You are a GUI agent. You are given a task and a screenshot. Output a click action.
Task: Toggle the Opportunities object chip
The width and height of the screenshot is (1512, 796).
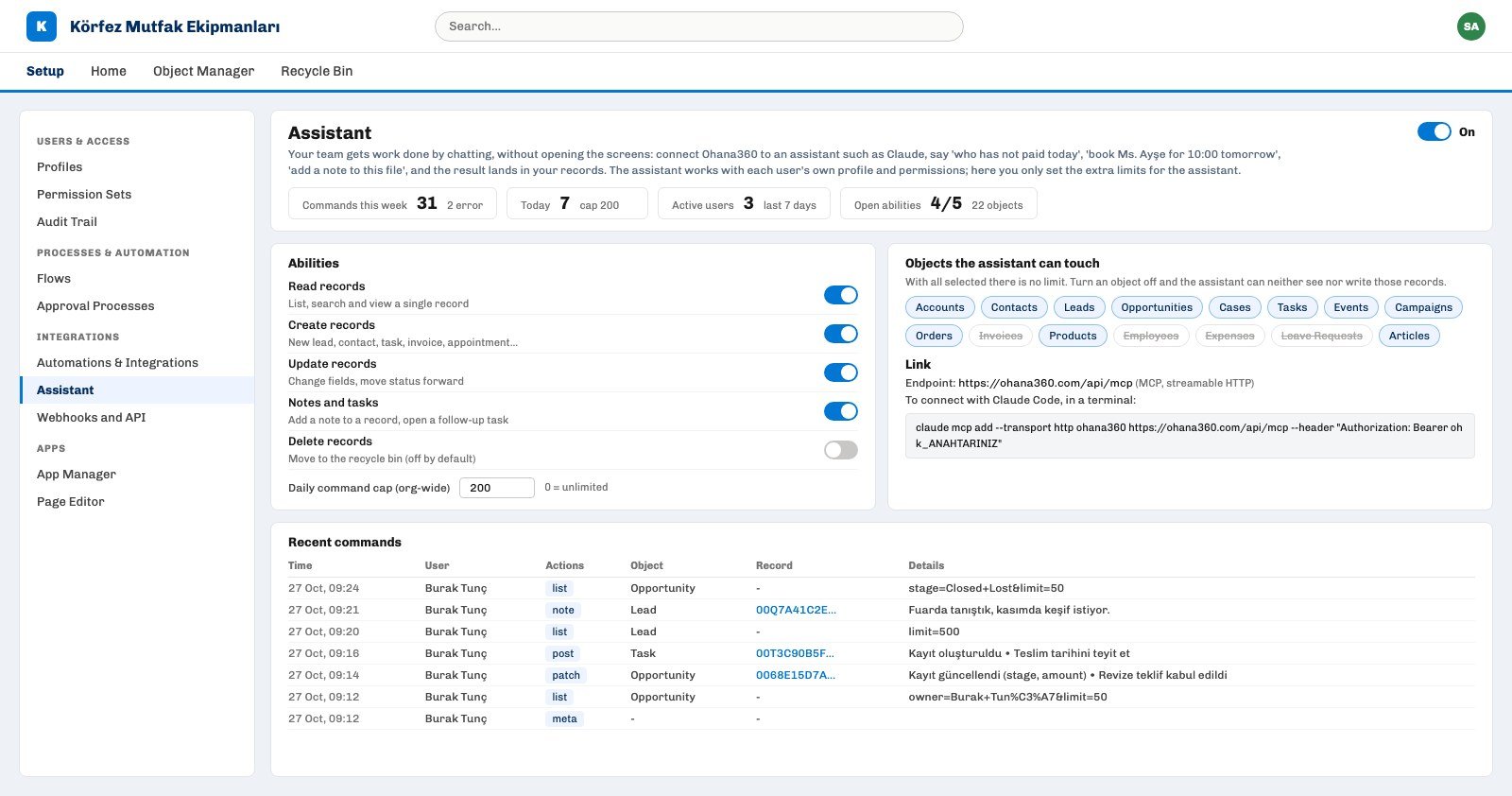point(1157,307)
